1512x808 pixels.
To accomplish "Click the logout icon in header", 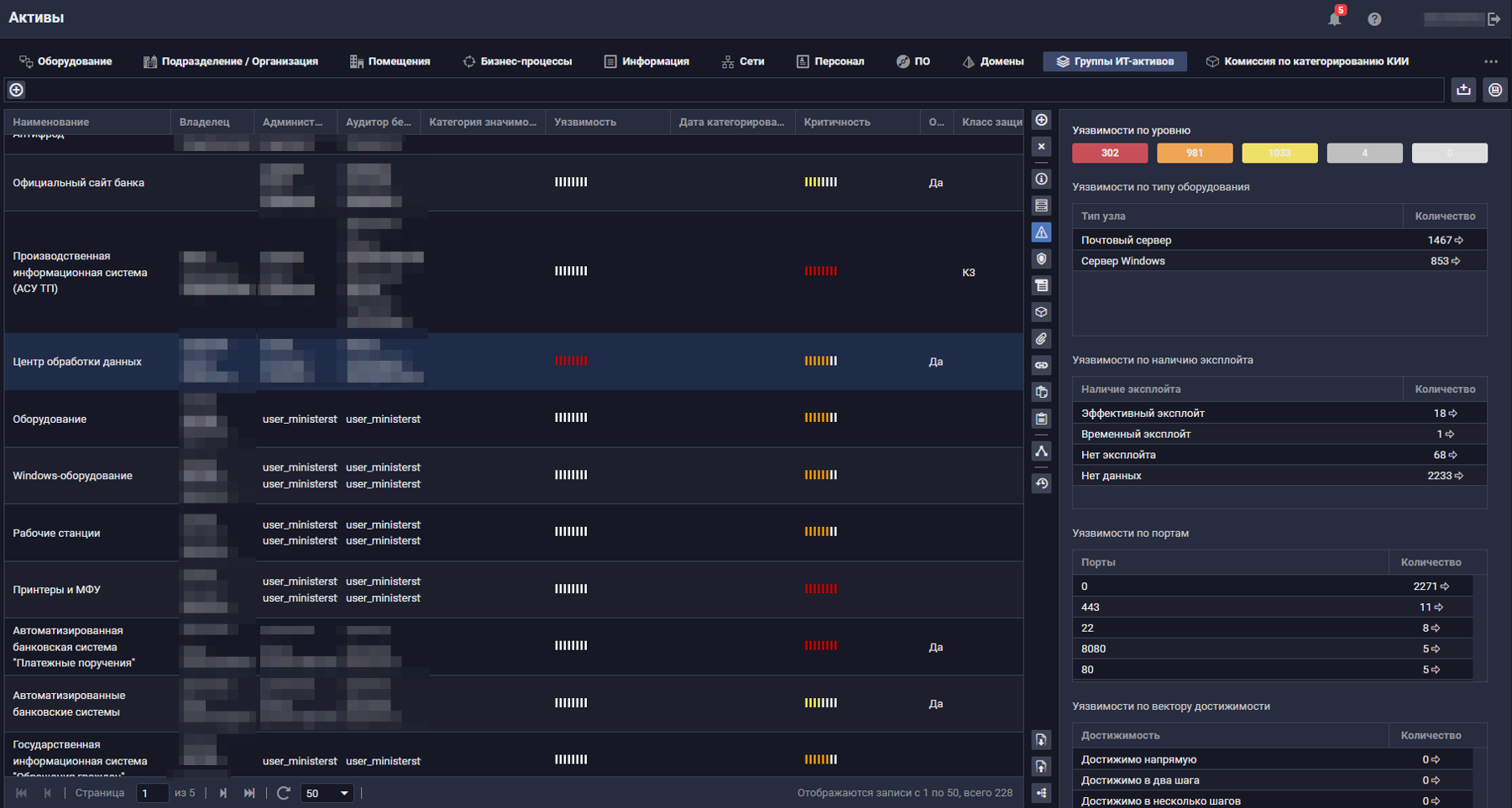I will pos(1494,18).
